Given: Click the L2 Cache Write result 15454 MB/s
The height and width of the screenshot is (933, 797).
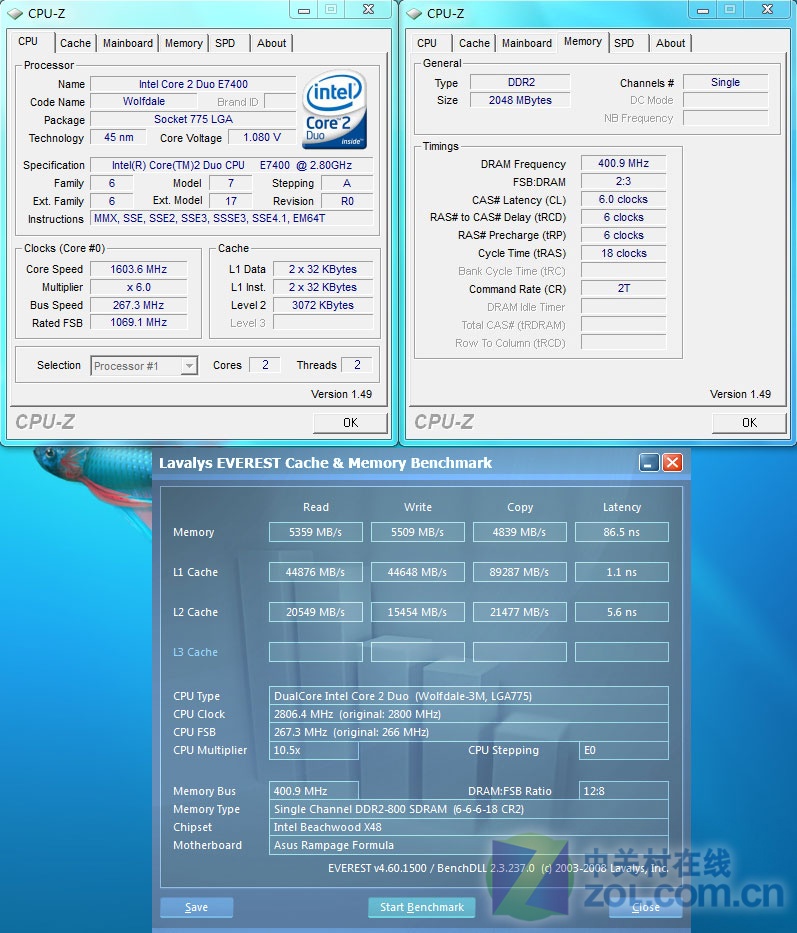Looking at the screenshot, I should point(417,612).
